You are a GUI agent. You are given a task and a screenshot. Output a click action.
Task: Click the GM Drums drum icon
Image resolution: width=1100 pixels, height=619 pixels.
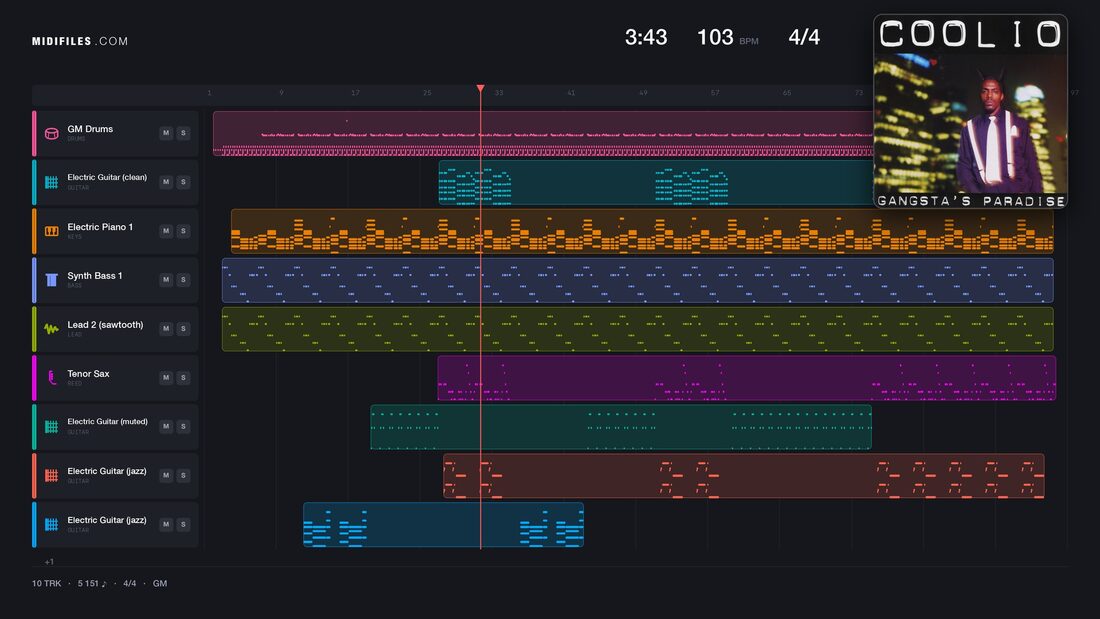click(x=51, y=133)
